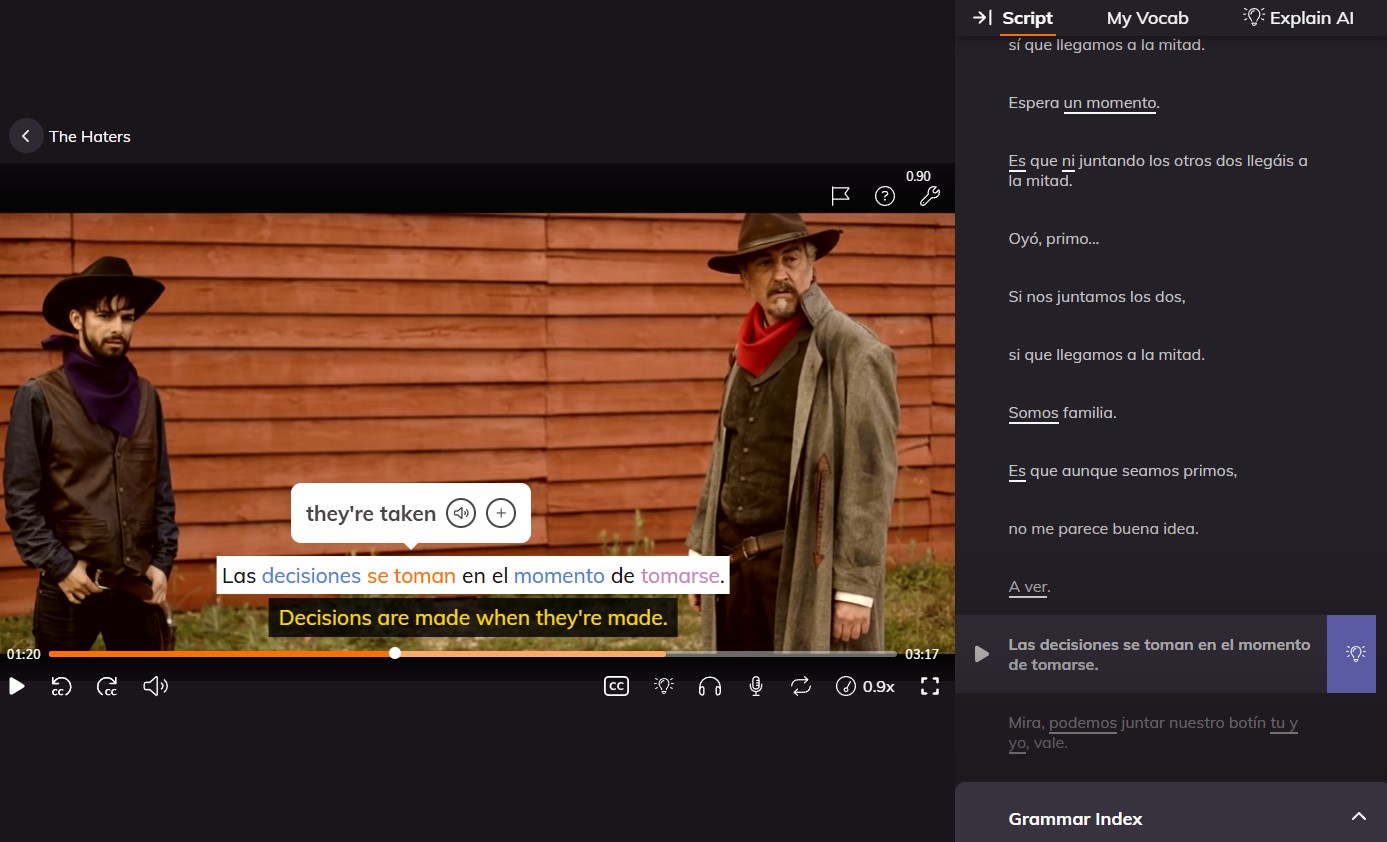Open the My Vocab tab
The width and height of the screenshot is (1387, 842).
(1147, 18)
